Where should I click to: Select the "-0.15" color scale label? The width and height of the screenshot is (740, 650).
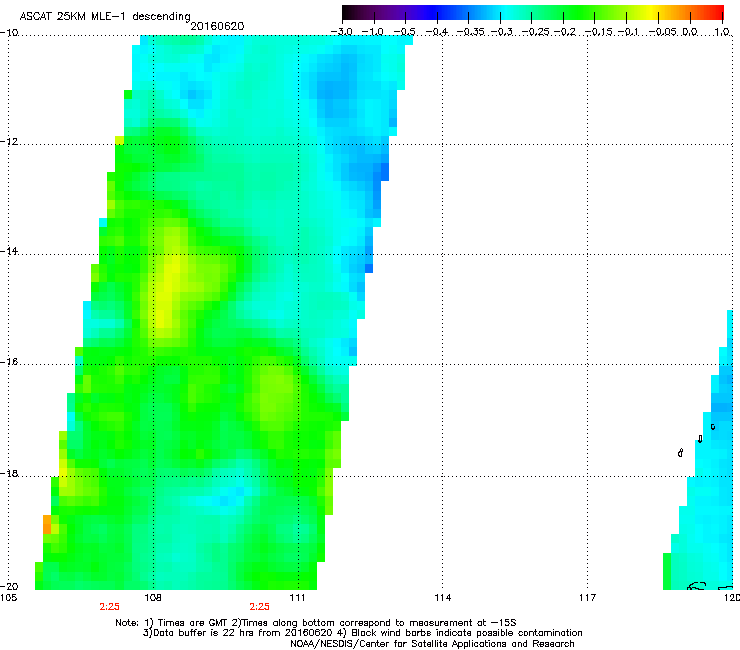[x=599, y=32]
